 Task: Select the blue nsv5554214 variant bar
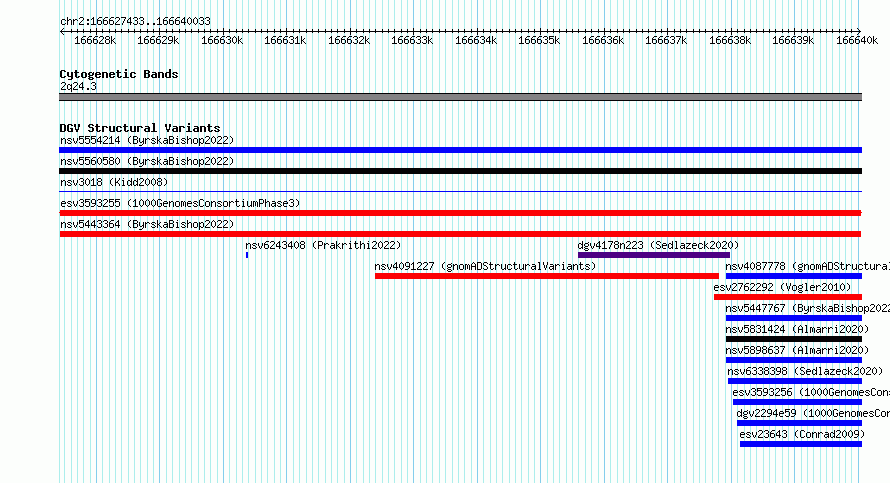(x=460, y=150)
